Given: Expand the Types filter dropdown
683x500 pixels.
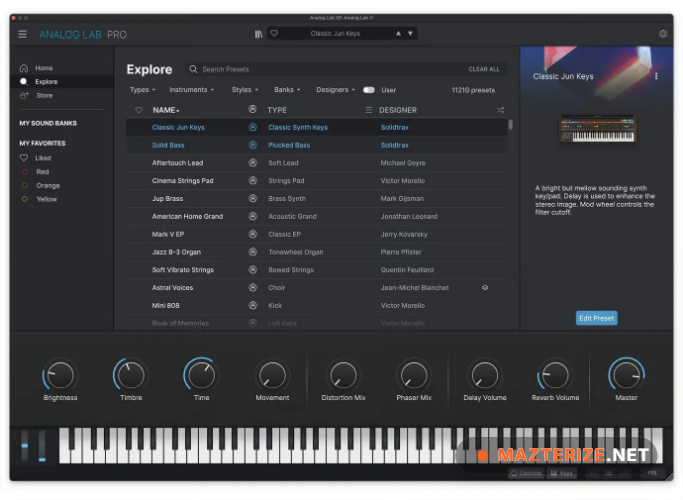Looking at the screenshot, I should [x=142, y=90].
